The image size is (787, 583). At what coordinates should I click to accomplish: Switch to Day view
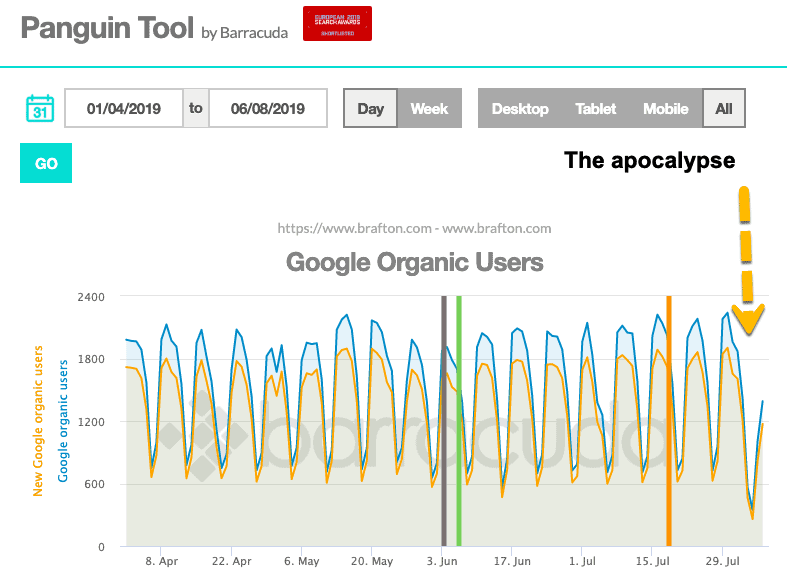(x=371, y=108)
